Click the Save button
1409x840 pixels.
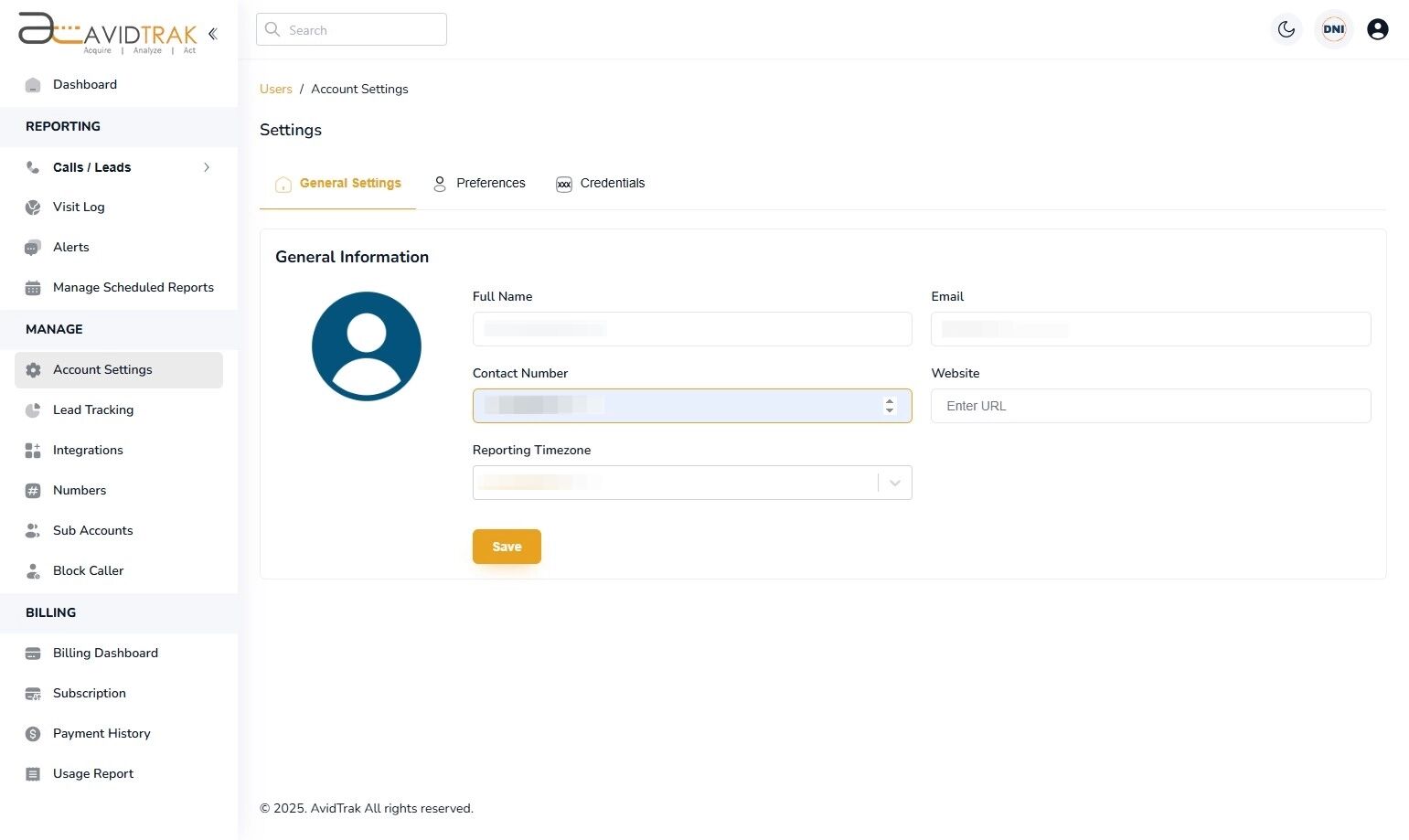pos(507,546)
